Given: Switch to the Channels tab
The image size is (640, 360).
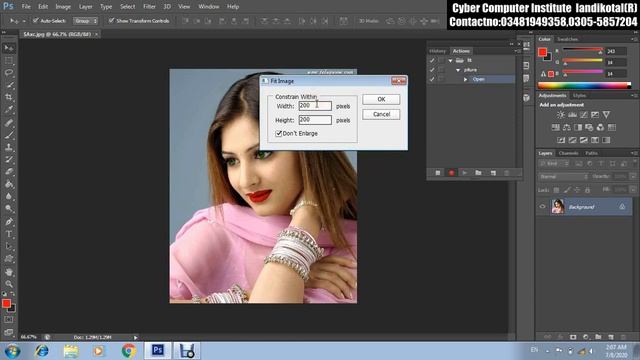Looking at the screenshot, I should 569,153.
